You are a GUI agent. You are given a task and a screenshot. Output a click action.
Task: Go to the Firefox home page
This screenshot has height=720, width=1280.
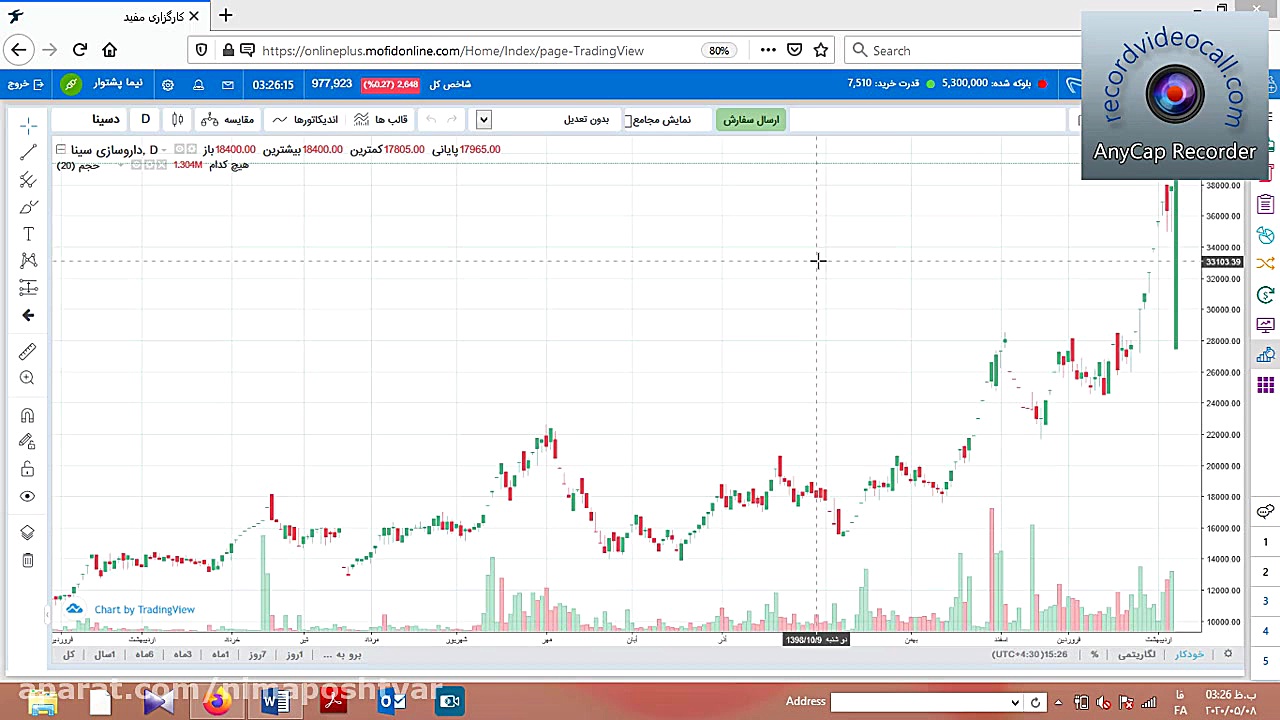[x=110, y=50]
